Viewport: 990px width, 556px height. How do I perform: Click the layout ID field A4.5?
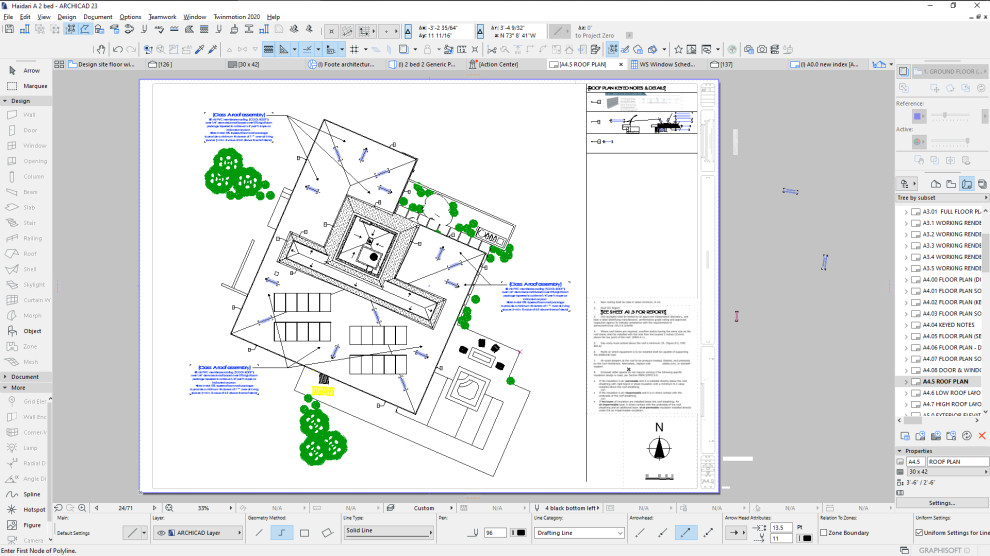coord(914,462)
